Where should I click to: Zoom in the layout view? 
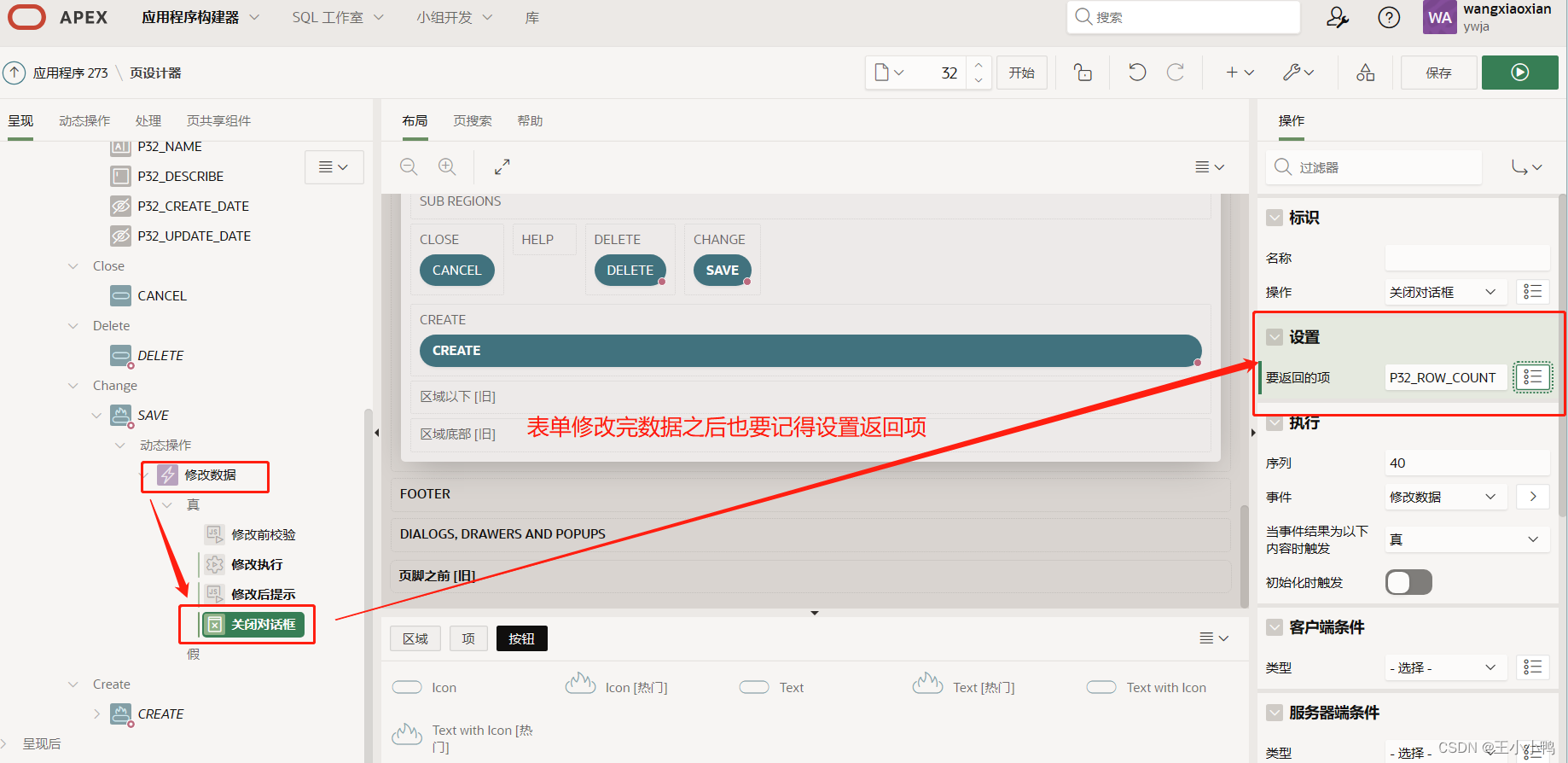tap(447, 166)
